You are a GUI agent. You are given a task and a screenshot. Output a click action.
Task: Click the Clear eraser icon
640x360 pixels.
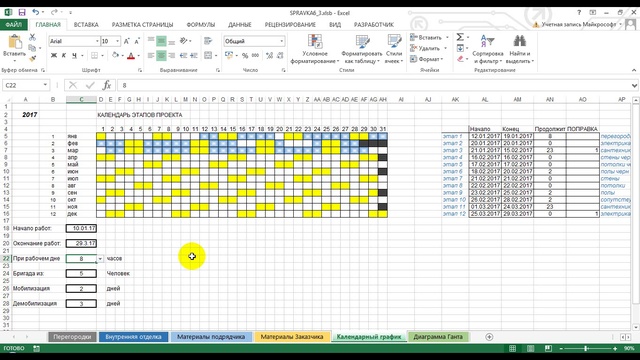pyautogui.click(x=460, y=59)
